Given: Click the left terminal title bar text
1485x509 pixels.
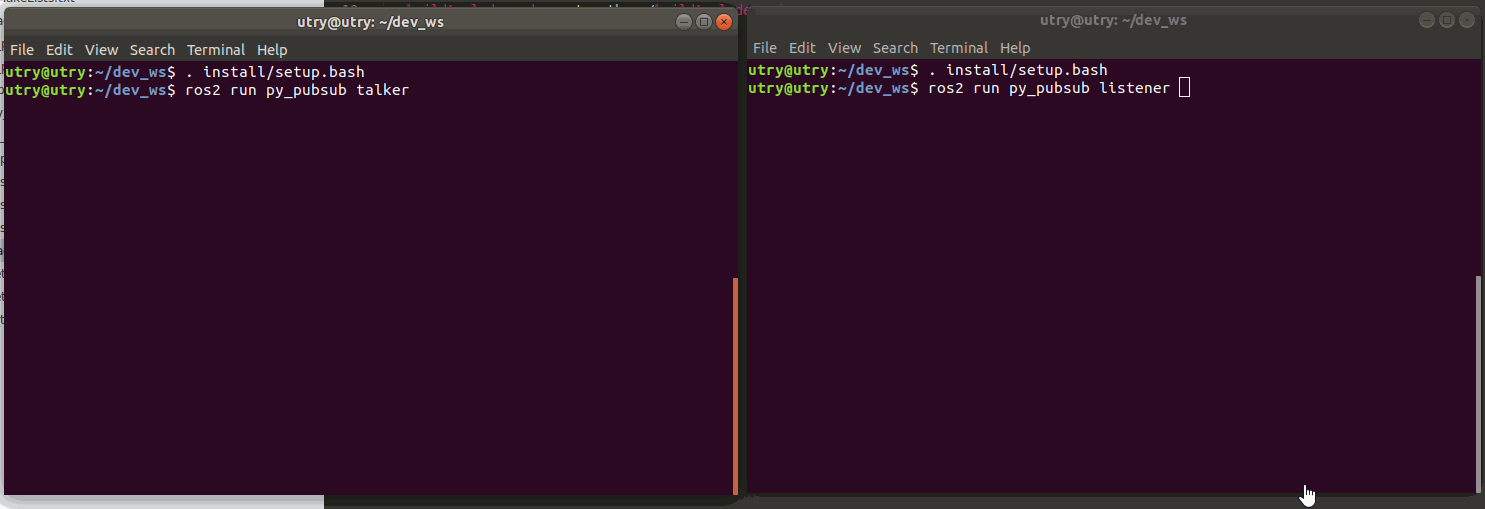Looking at the screenshot, I should pyautogui.click(x=370, y=22).
